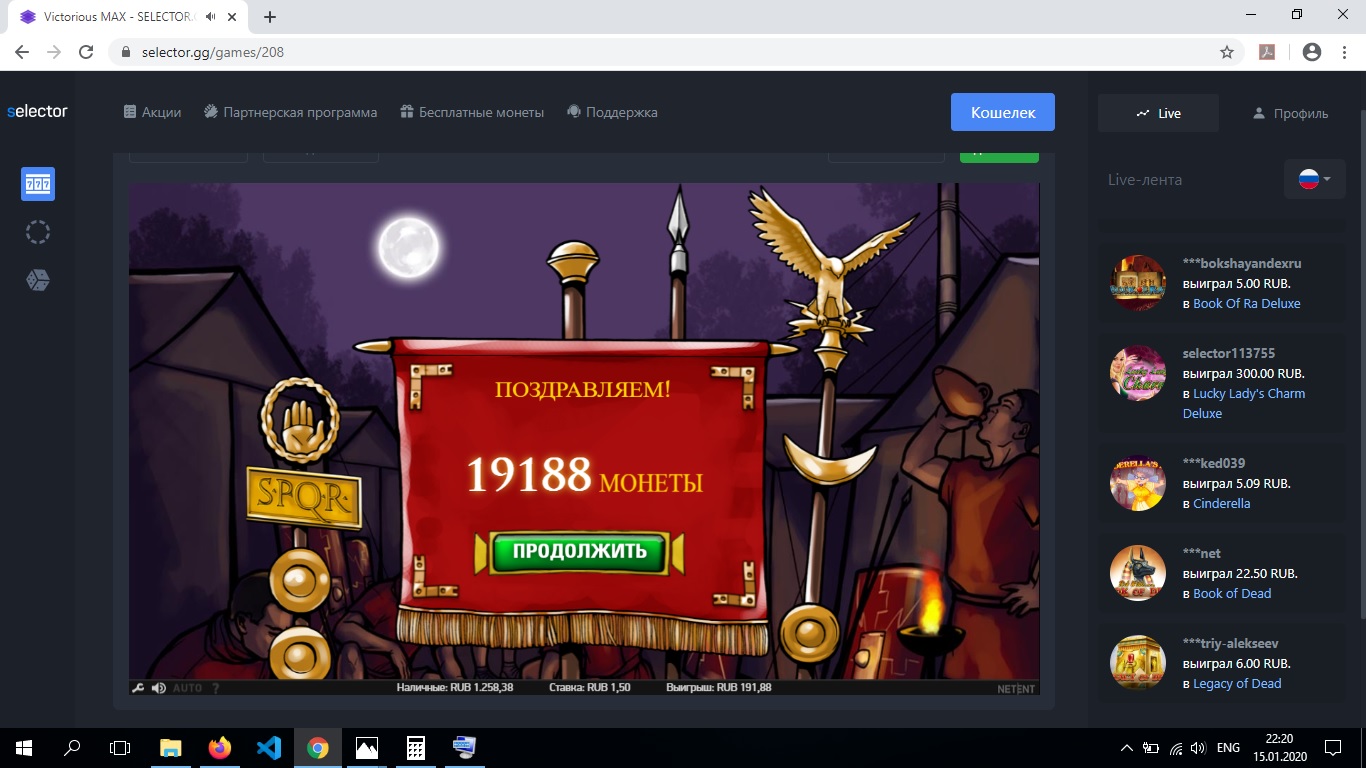This screenshot has width=1366, height=768.
Task: Open the Book of Dead game thumbnail
Action: [1138, 573]
